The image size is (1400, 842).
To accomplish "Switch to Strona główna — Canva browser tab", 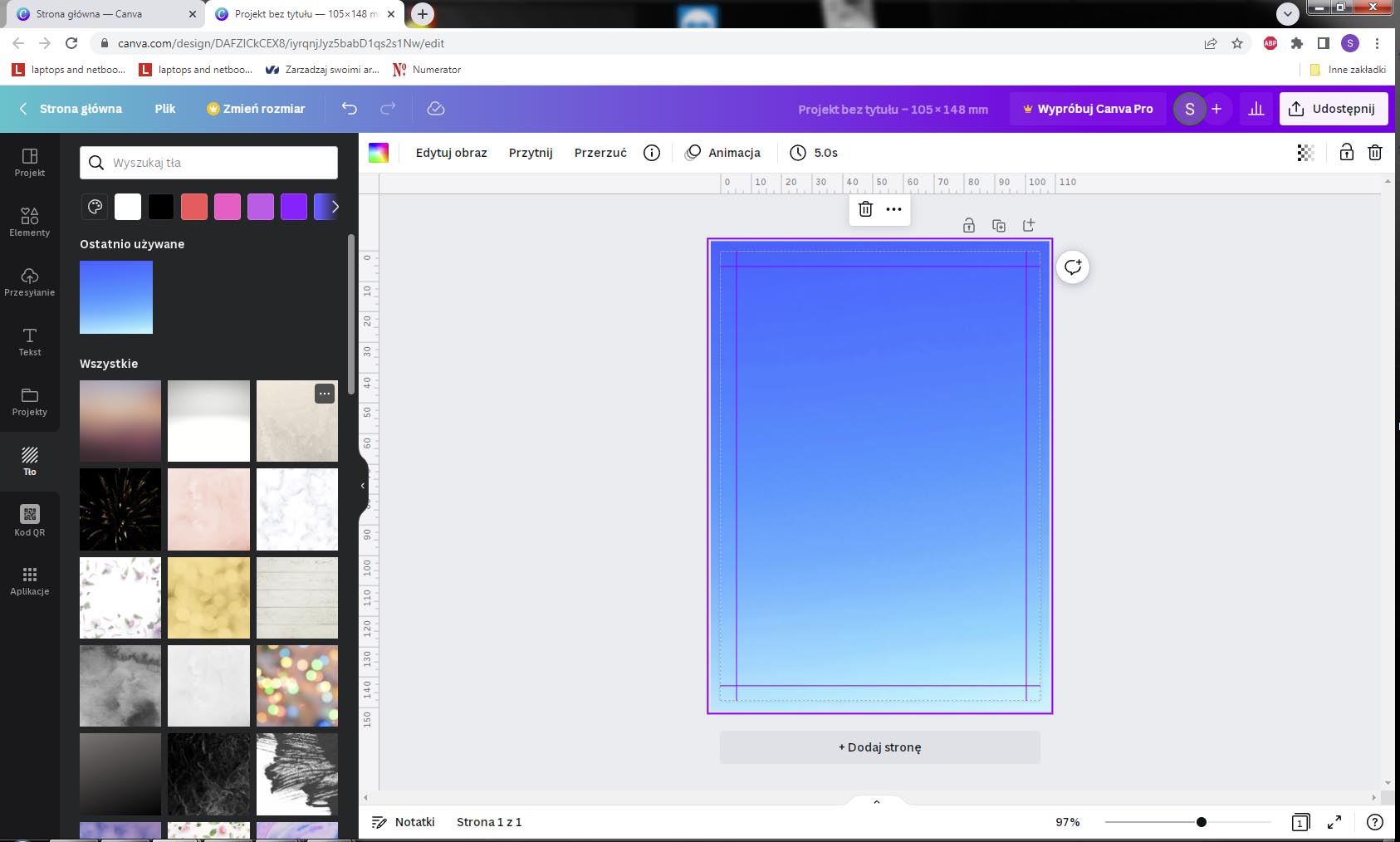I will (x=105, y=14).
